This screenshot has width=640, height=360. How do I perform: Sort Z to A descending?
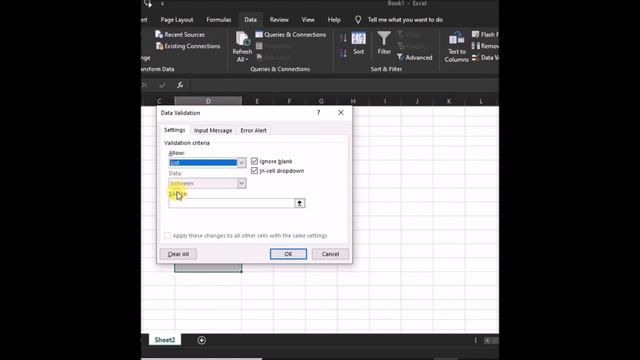tap(343, 53)
